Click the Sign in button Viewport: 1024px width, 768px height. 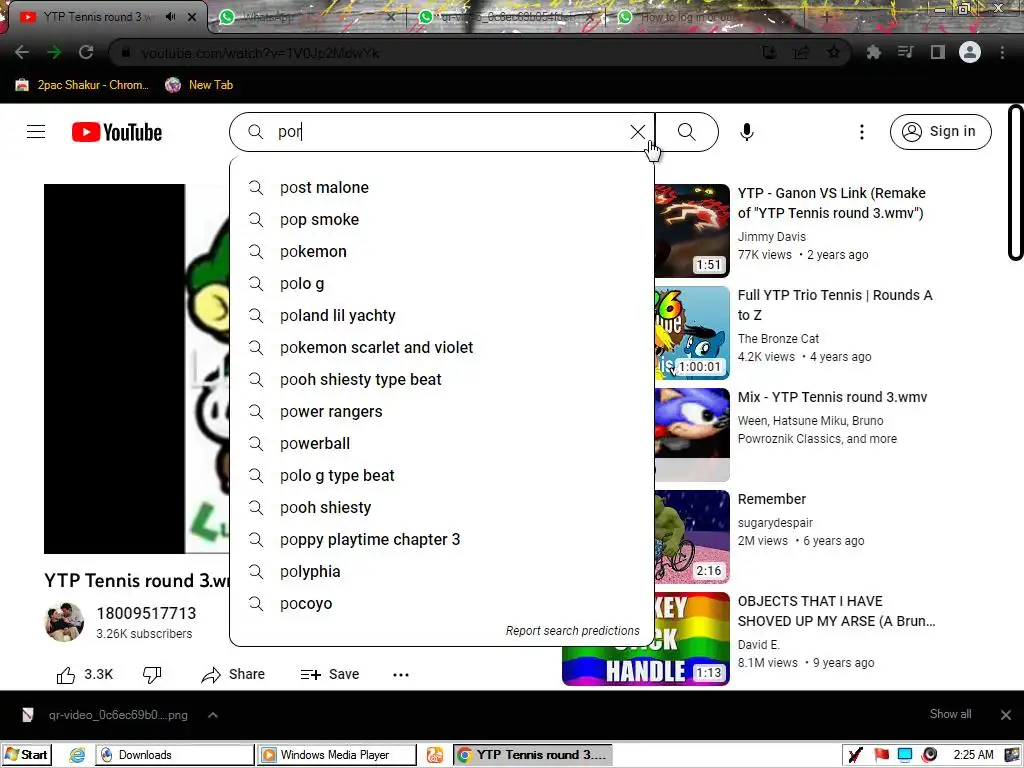click(940, 132)
